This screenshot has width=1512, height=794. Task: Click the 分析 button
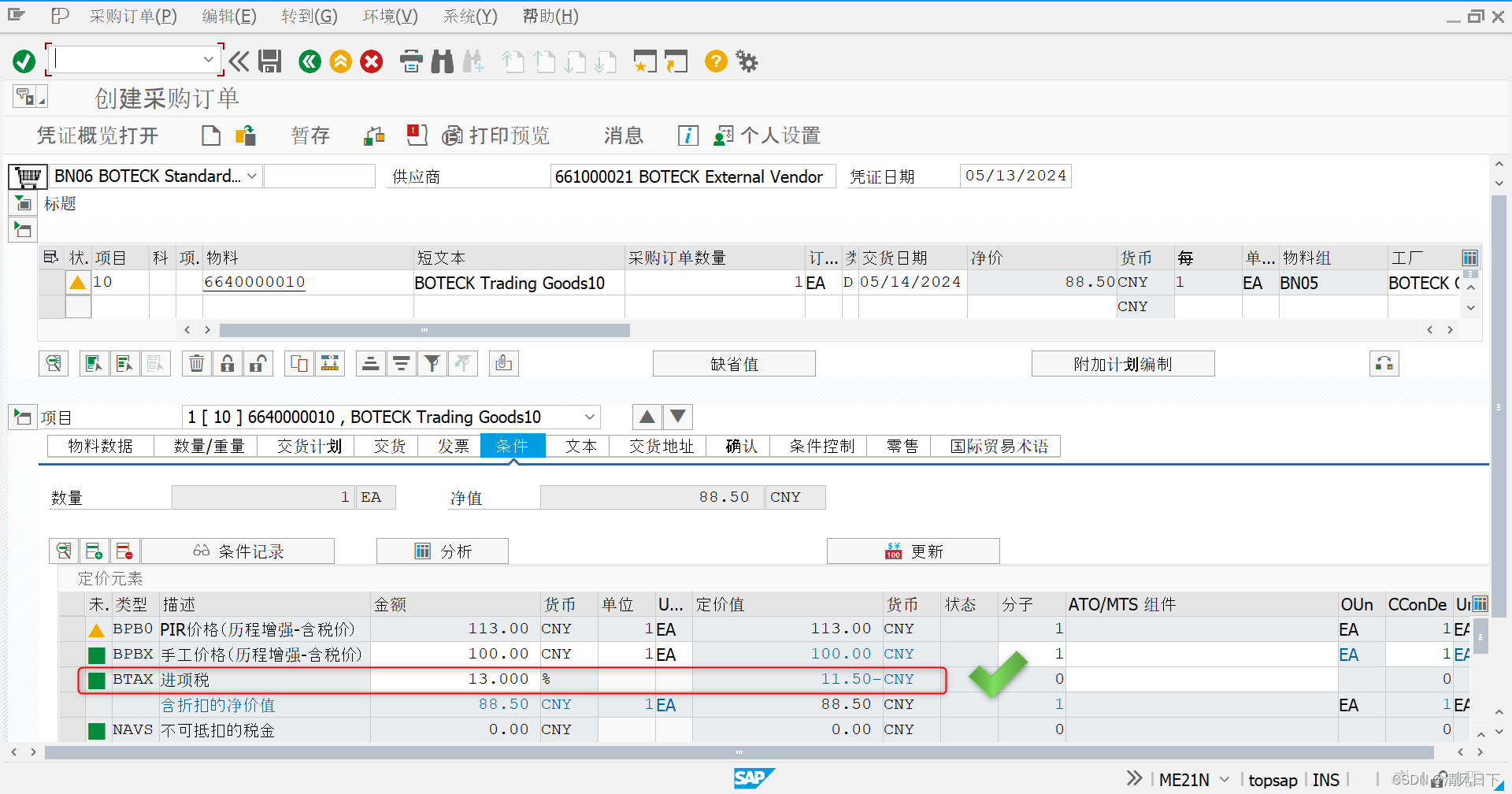[x=443, y=551]
